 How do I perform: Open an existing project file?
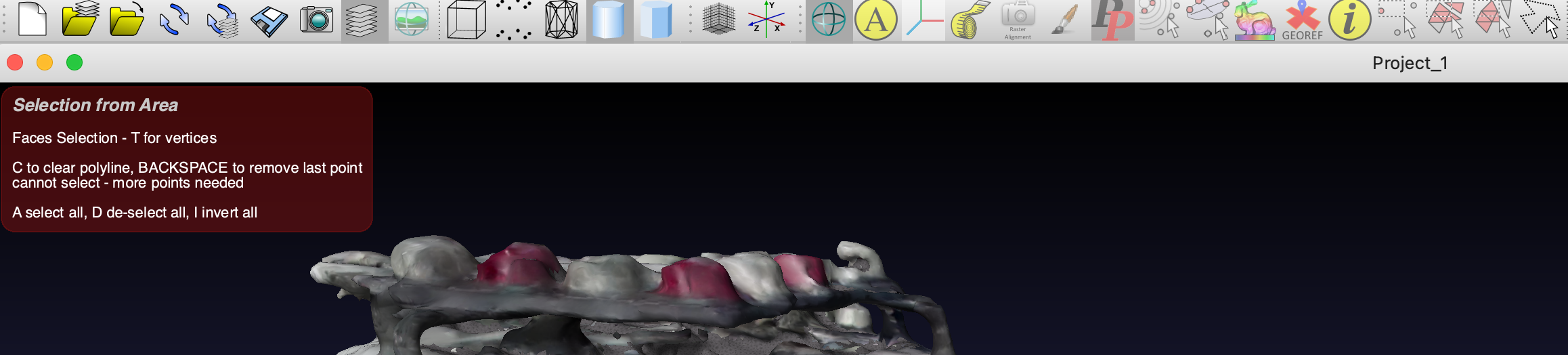point(79,19)
